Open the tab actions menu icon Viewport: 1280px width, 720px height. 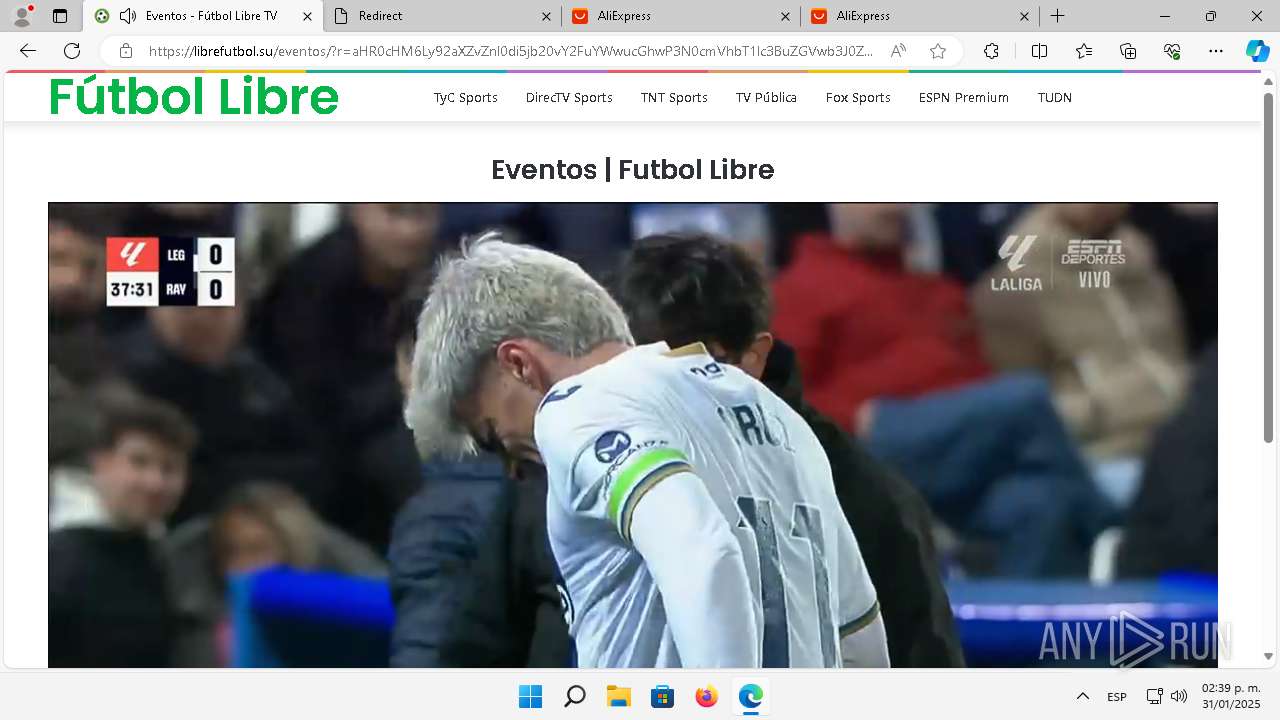click(60, 16)
